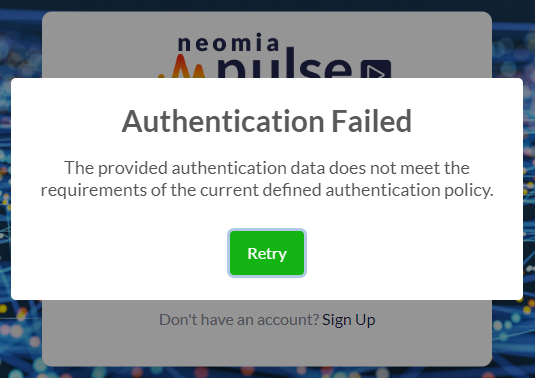Click empty white dialog space left of Retry
The width and height of the screenshot is (535, 378).
point(119,253)
